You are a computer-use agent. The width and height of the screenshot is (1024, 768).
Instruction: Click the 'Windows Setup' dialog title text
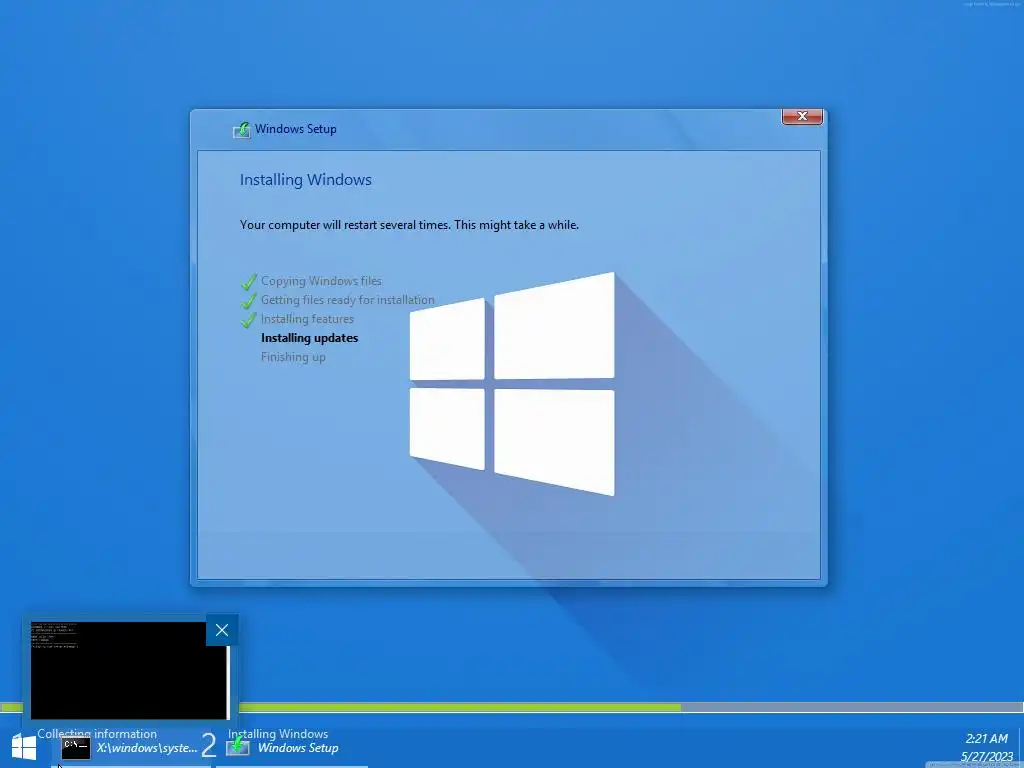(x=296, y=129)
